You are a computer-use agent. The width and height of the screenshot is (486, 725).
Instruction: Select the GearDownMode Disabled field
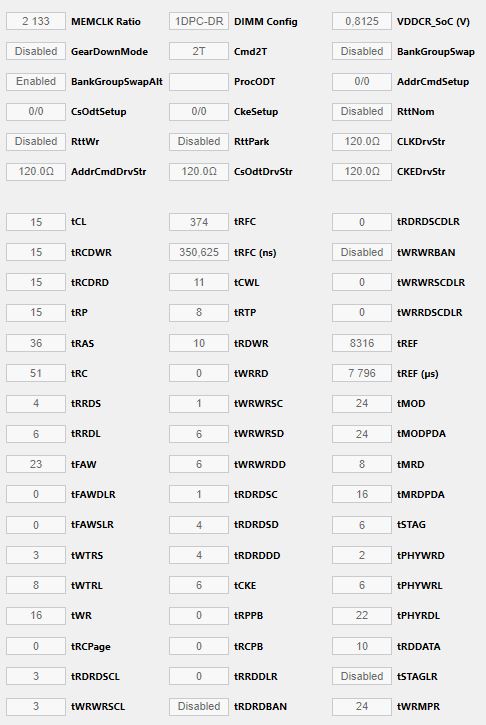[36, 51]
